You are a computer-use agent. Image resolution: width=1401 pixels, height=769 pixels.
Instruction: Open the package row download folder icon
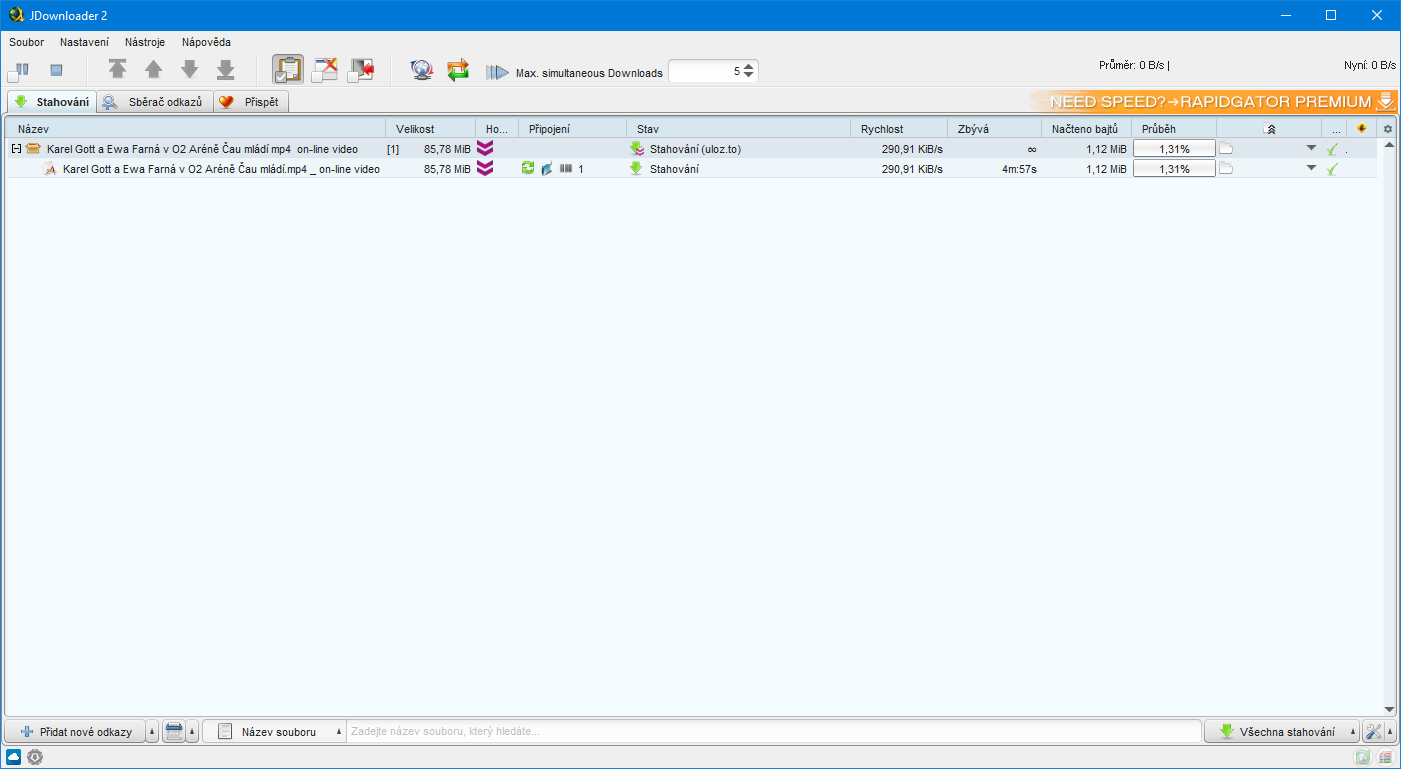pos(1226,149)
